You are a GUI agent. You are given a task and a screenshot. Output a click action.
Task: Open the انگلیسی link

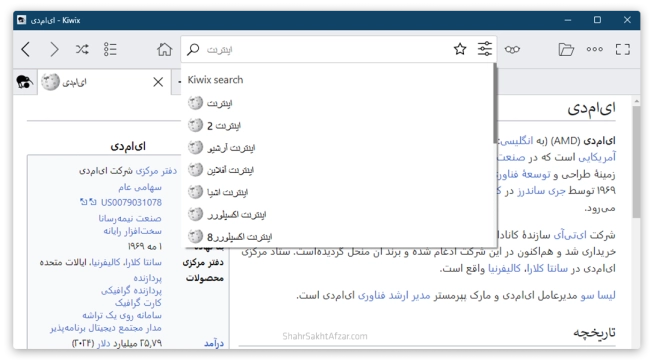pyautogui.click(x=516, y=141)
